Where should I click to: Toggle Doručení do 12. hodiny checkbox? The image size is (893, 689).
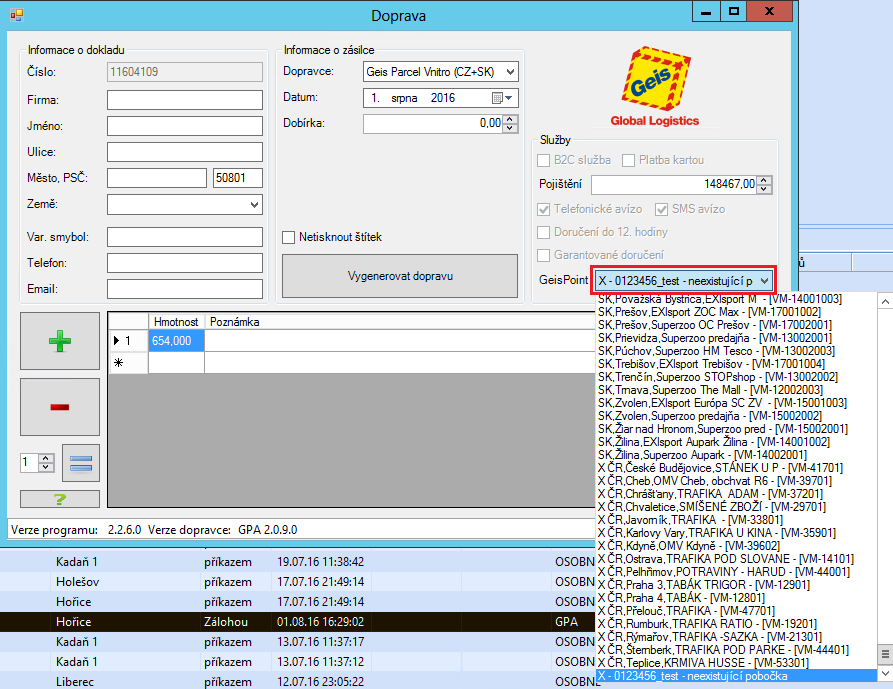coord(544,232)
